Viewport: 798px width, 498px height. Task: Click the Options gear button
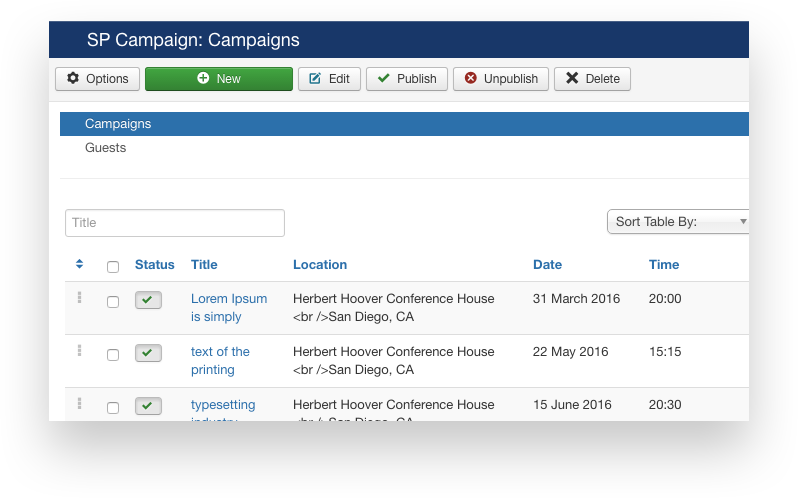[x=97, y=79]
